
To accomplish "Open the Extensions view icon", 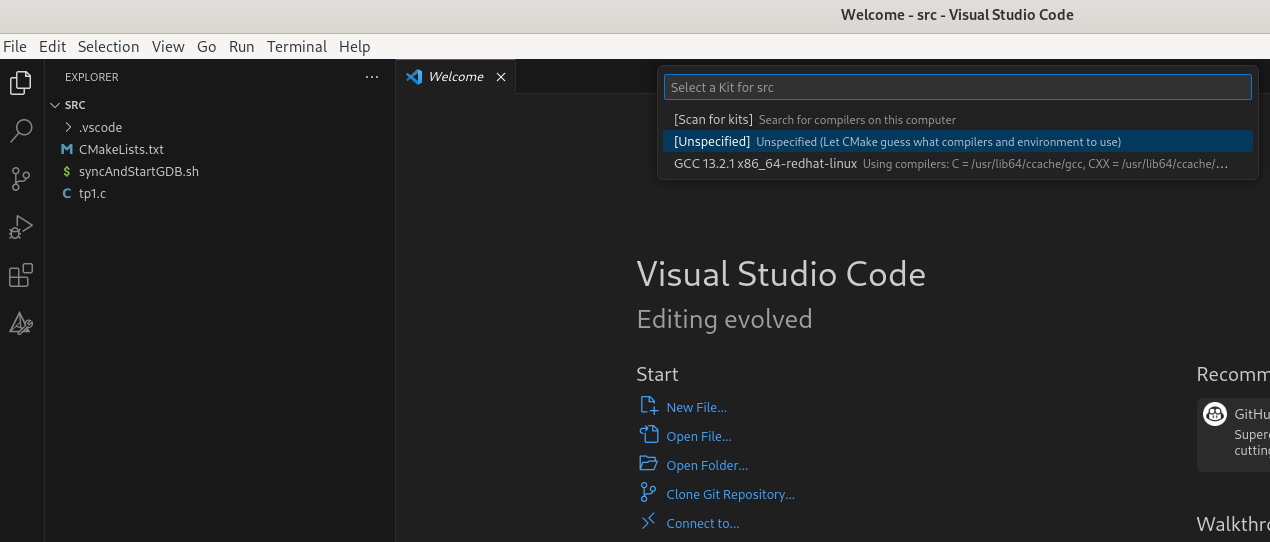I will [21, 275].
